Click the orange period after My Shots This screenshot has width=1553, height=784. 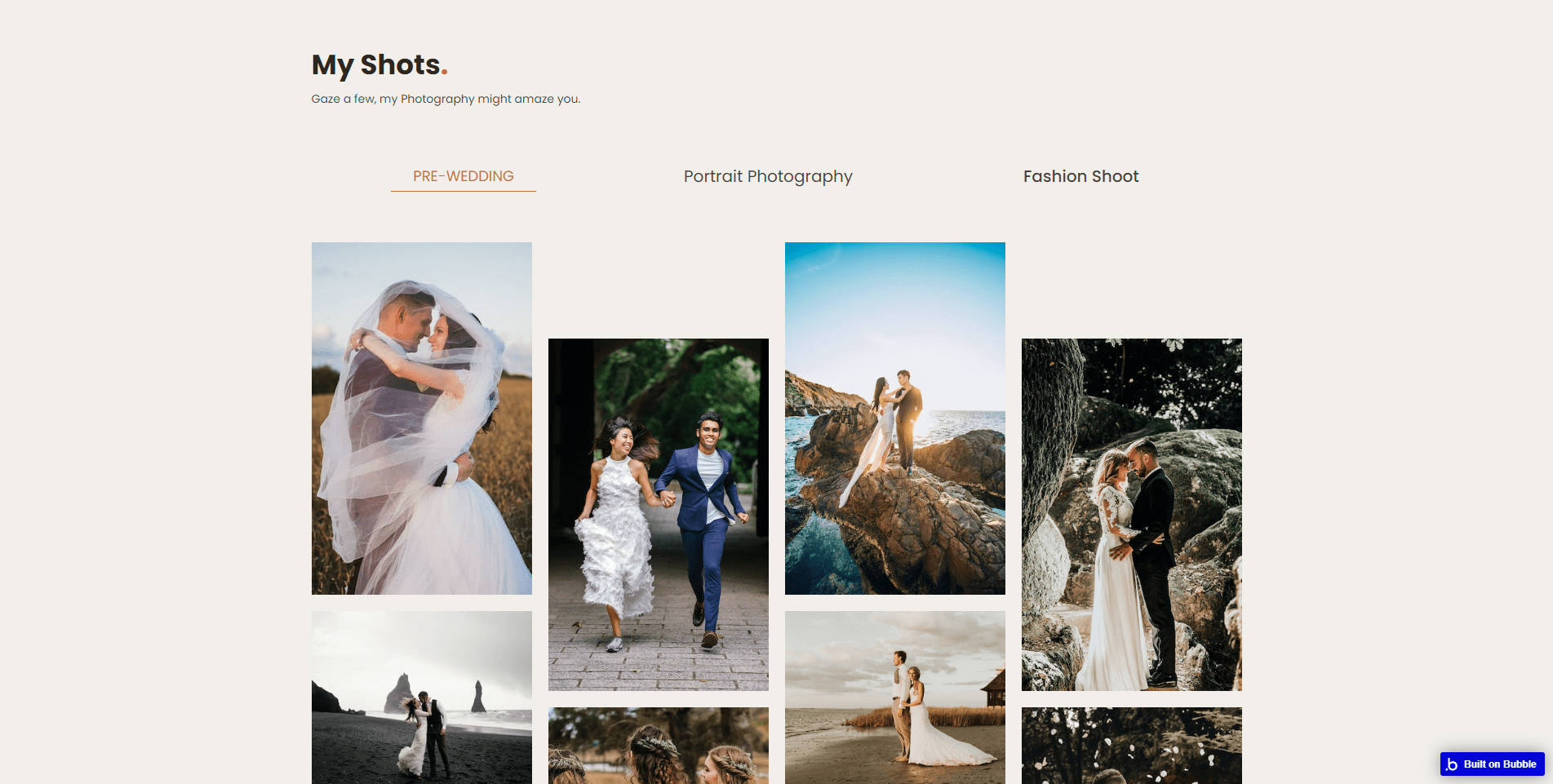444,72
